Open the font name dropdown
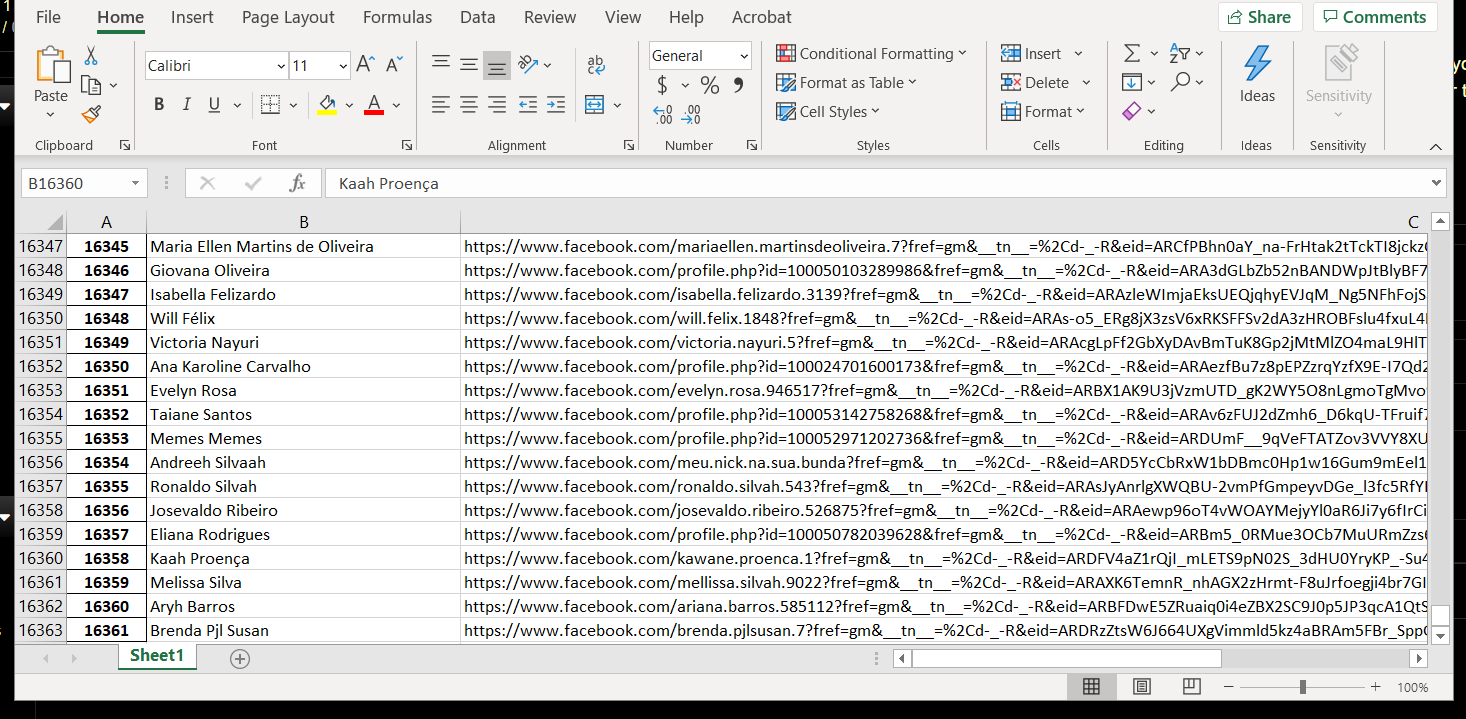Screen dimensions: 1466x719 click(x=281, y=66)
